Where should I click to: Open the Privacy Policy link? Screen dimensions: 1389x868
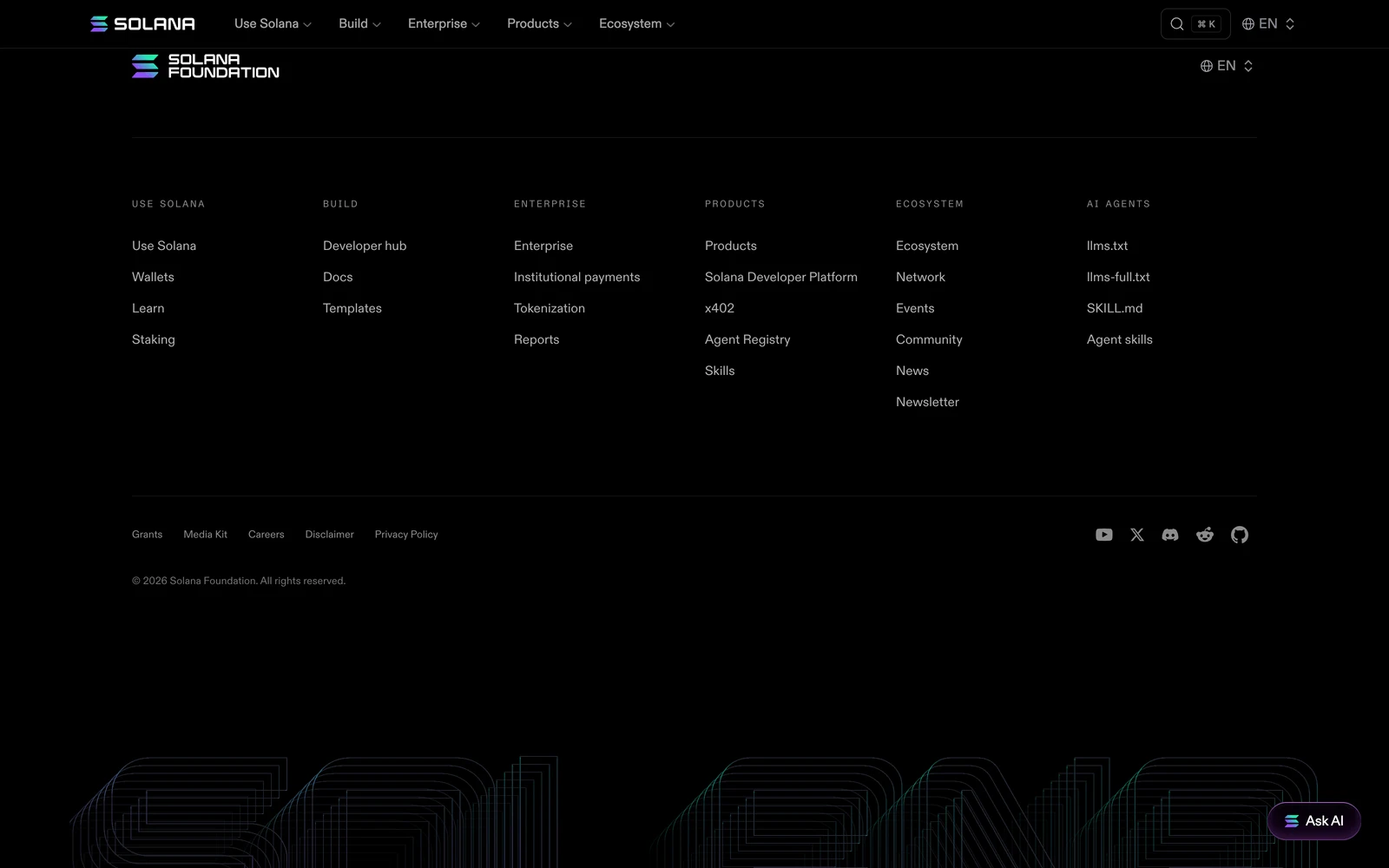coord(406,535)
